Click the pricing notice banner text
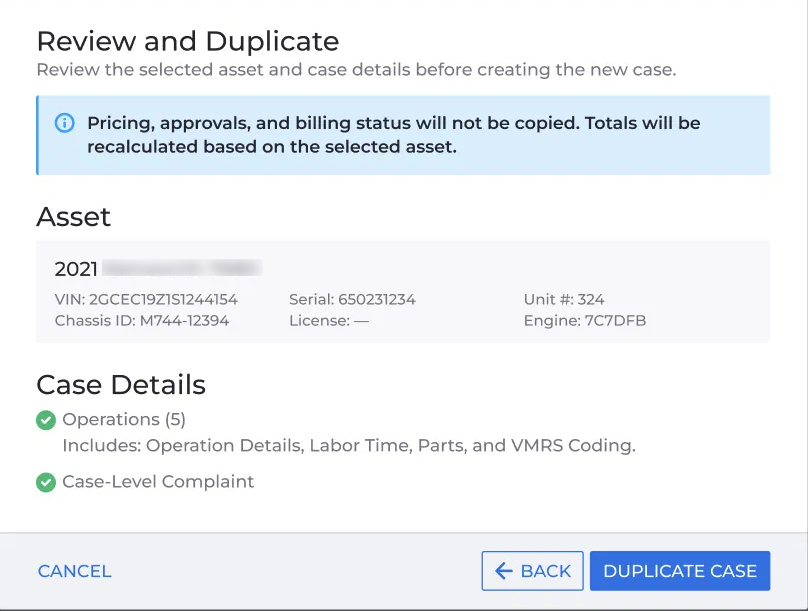 pos(394,135)
